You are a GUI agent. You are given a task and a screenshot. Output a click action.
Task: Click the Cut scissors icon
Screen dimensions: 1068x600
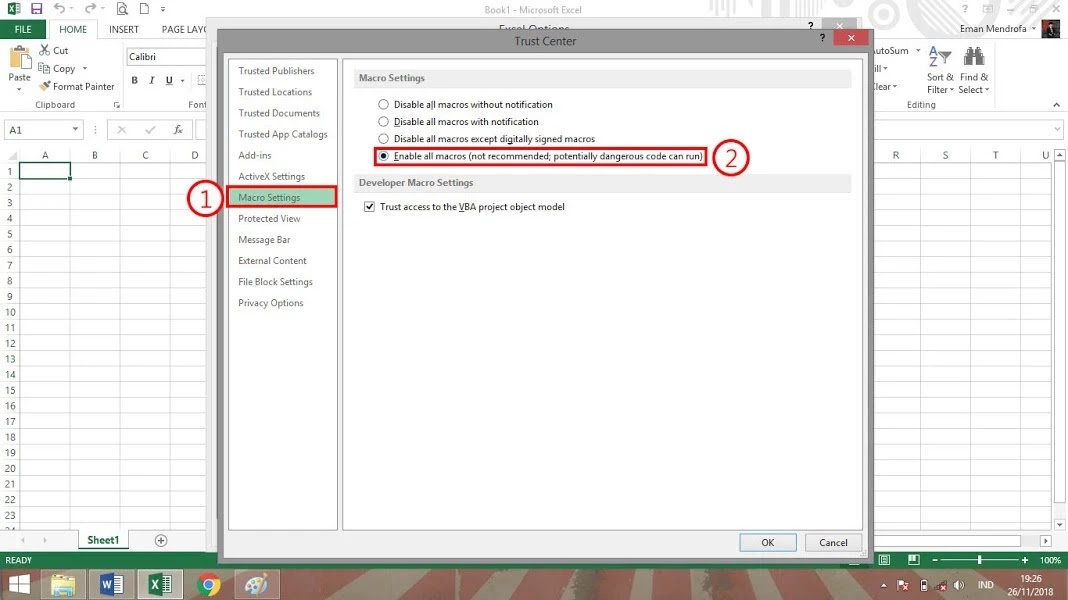click(45, 50)
